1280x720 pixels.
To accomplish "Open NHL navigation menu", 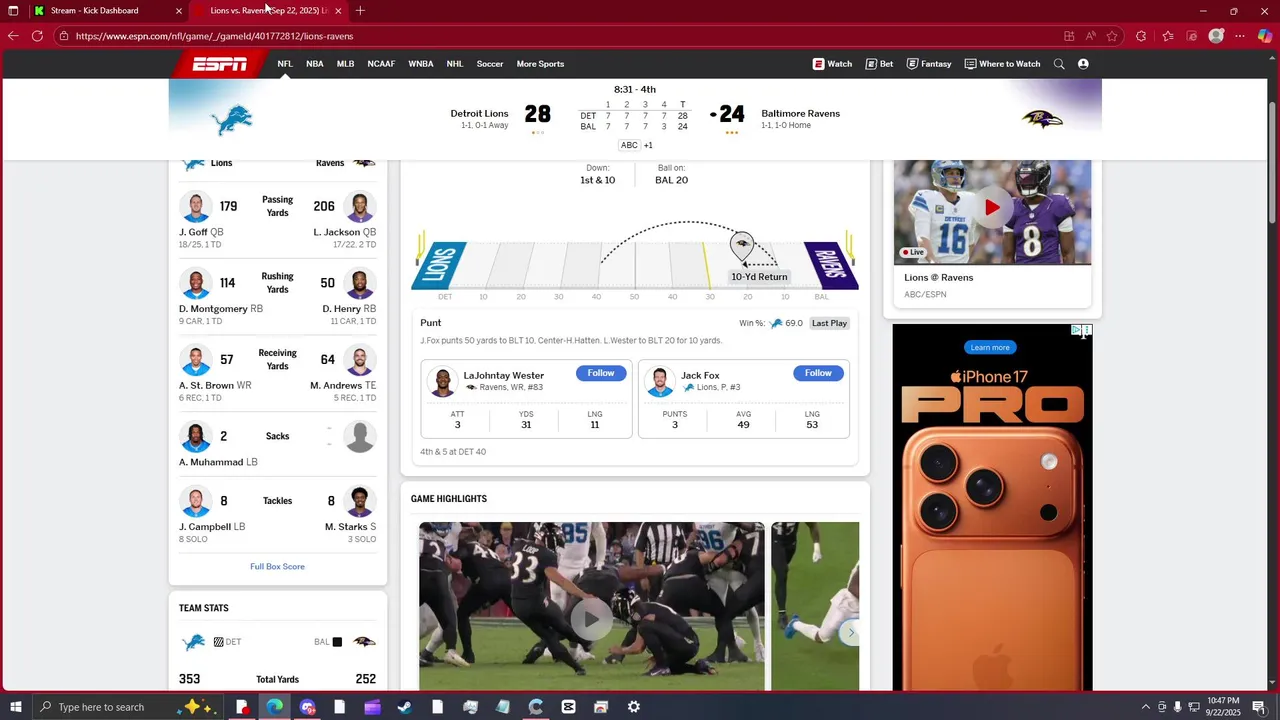I will 455,64.
